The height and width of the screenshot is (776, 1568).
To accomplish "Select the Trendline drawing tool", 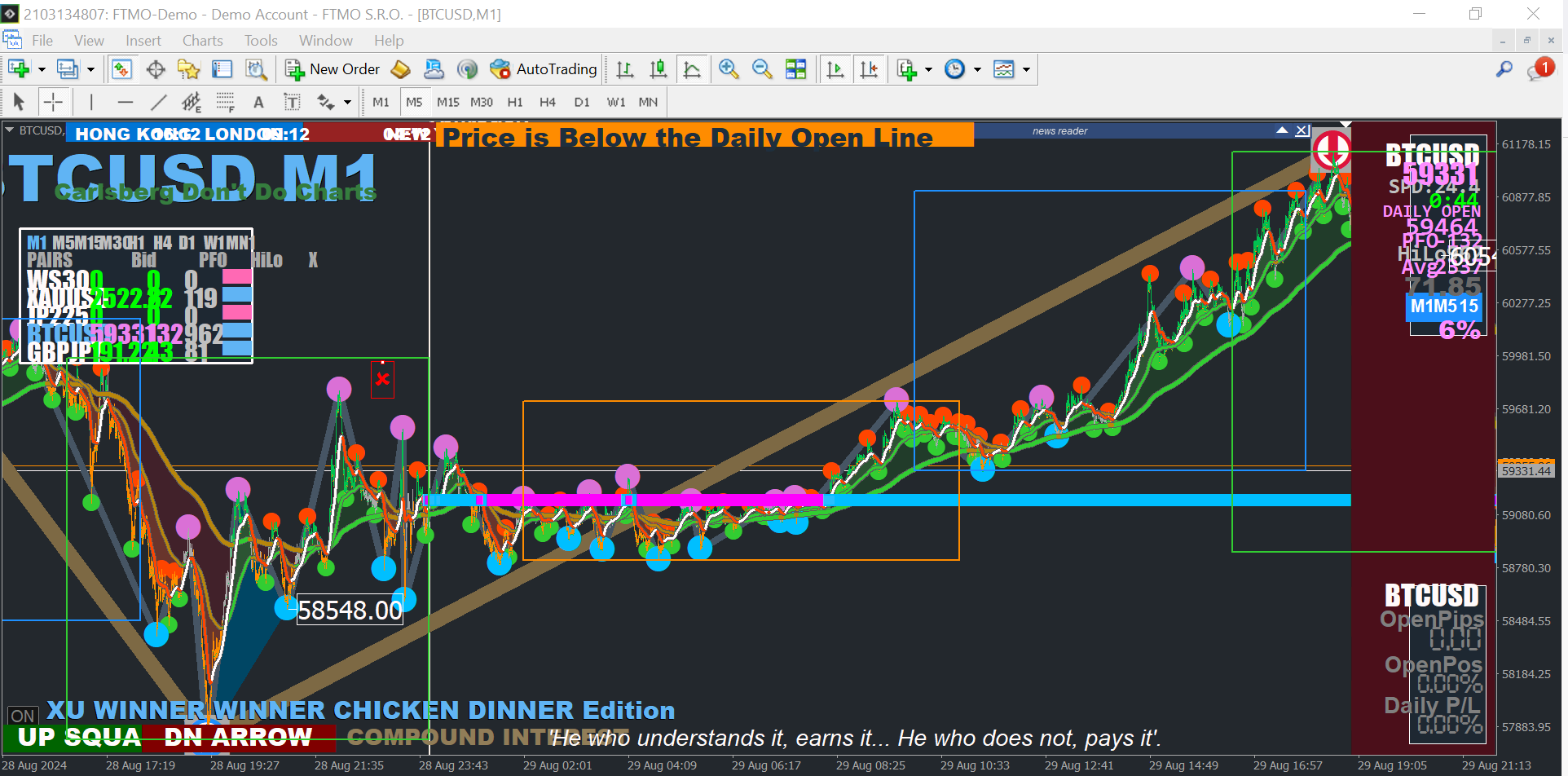I will 158,102.
